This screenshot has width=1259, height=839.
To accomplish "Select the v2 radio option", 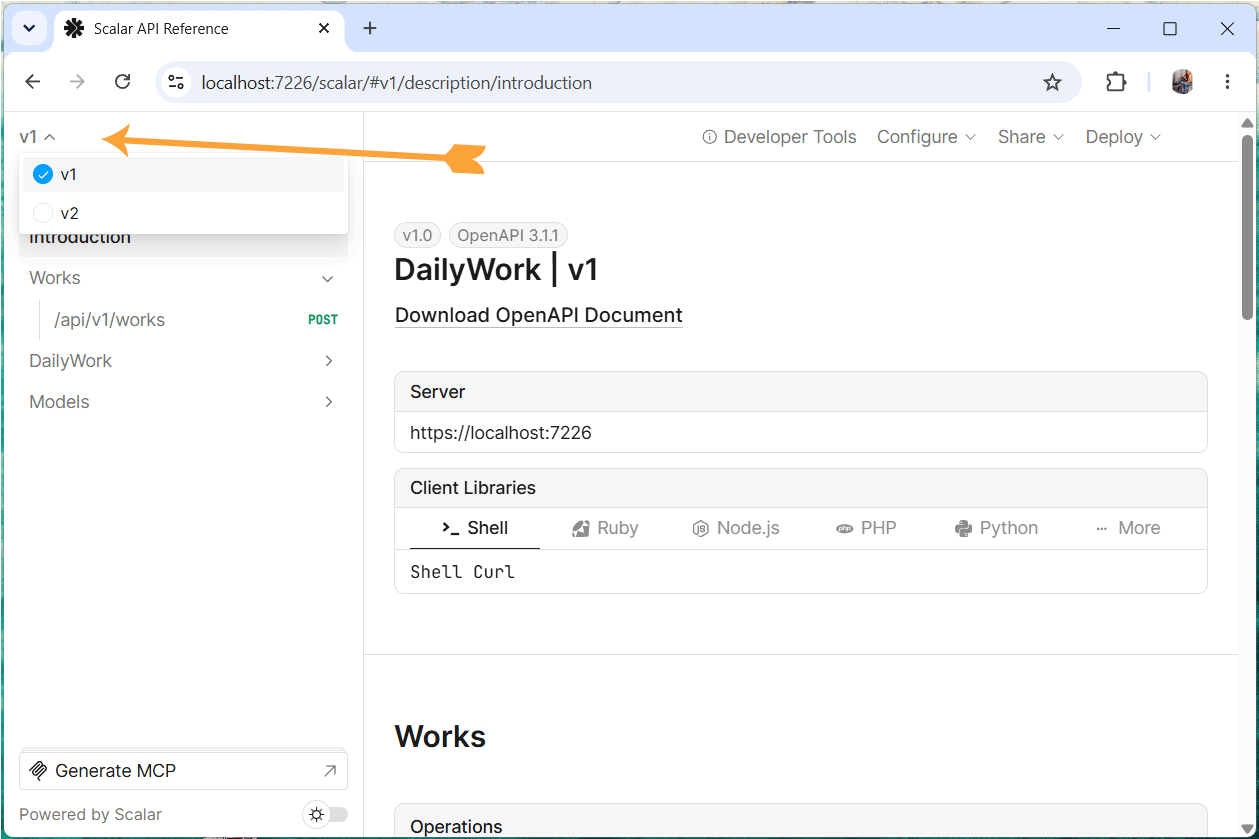I will tap(183, 213).
